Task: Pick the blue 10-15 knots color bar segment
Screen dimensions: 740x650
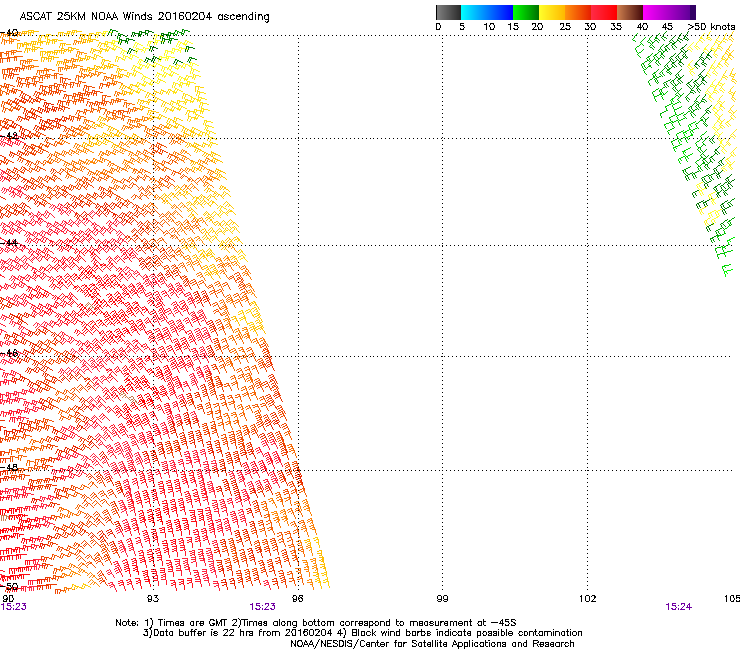Action: 500,12
